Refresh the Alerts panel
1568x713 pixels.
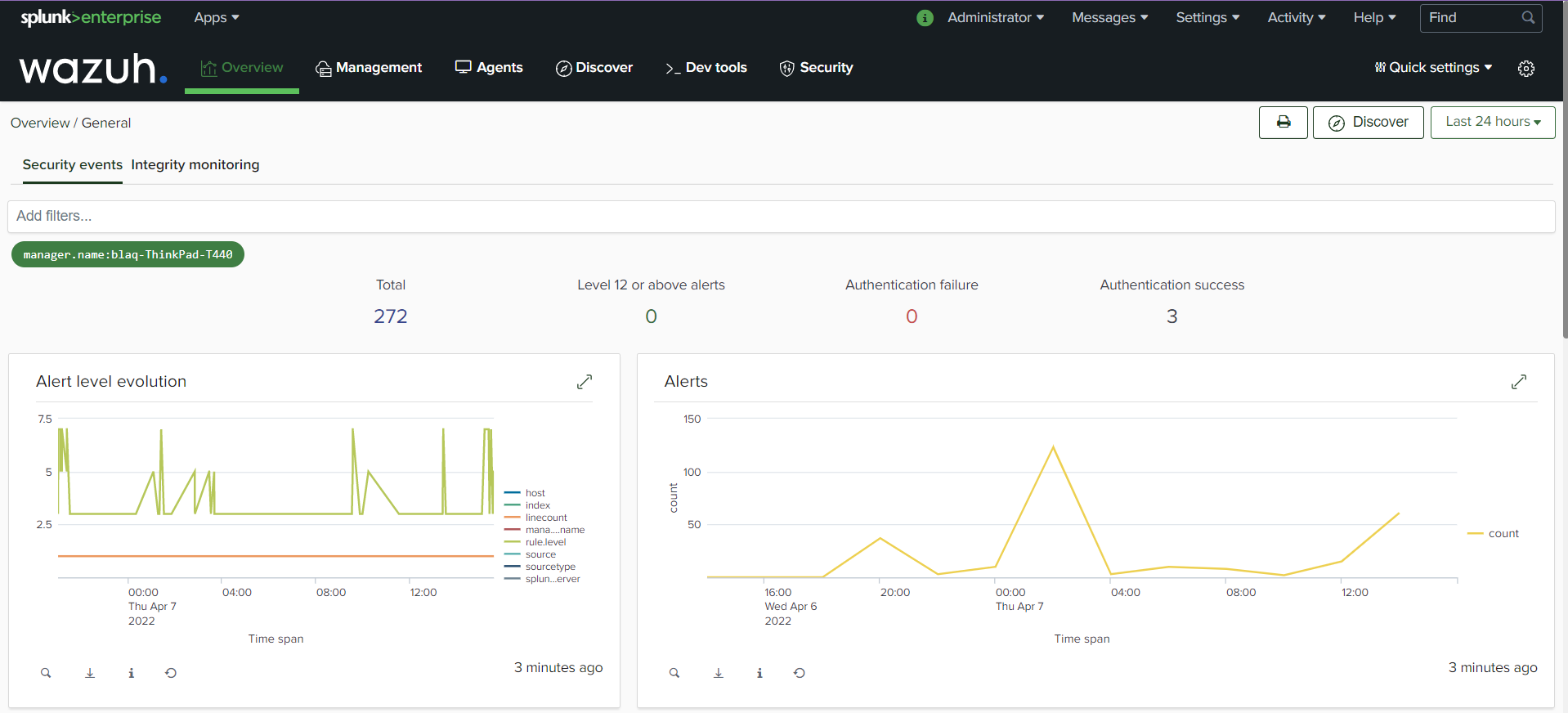(800, 673)
